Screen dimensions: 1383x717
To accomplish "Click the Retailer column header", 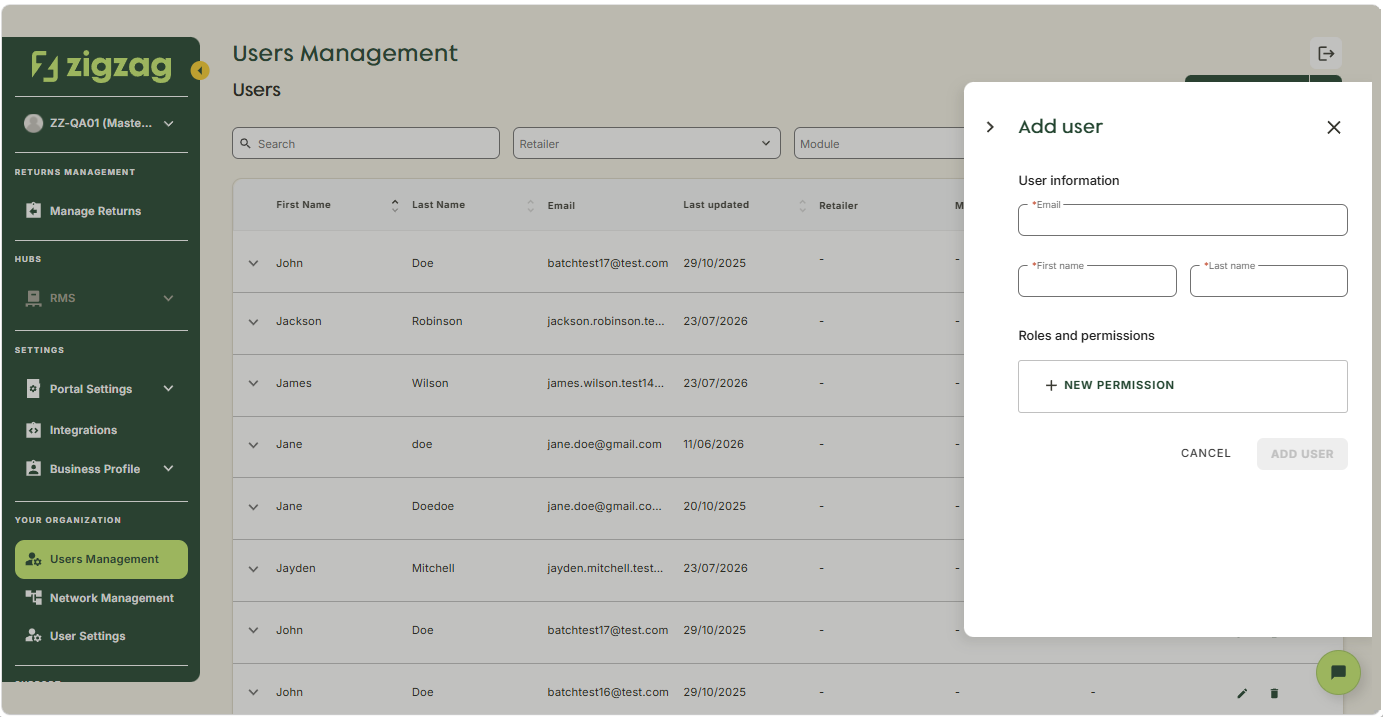I will click(x=838, y=206).
